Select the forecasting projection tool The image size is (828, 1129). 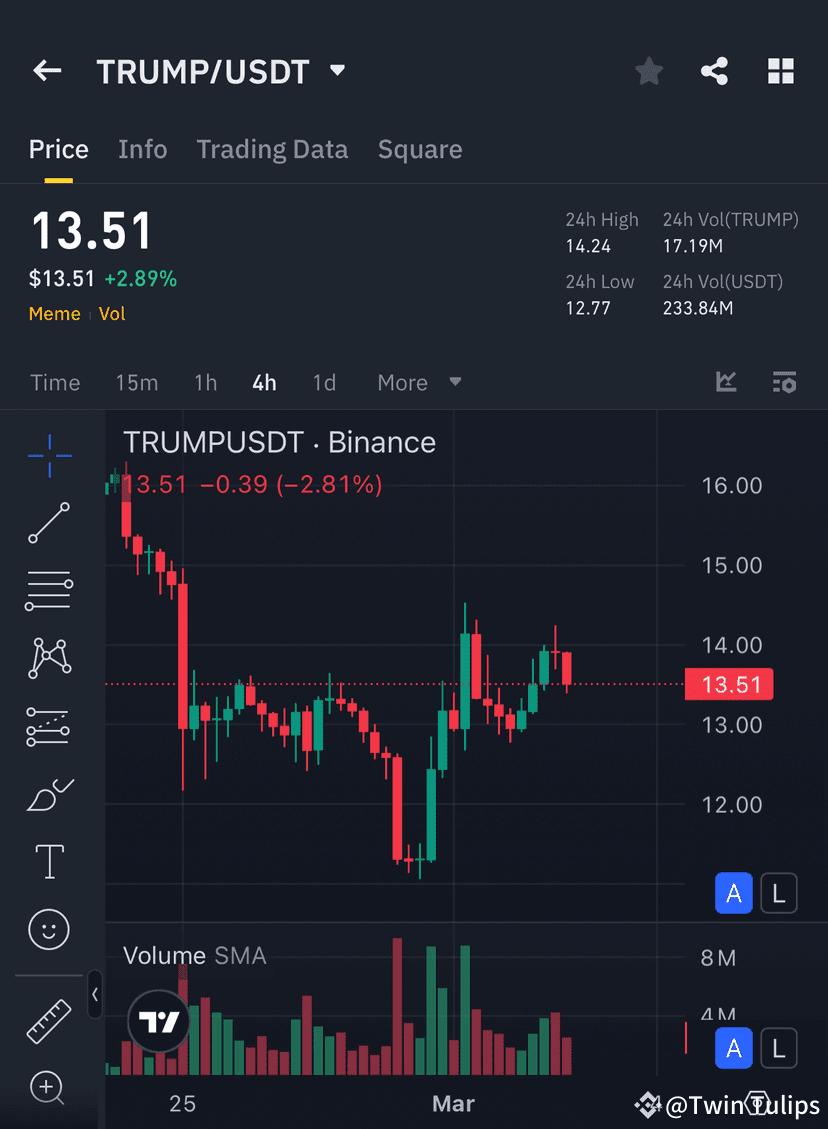[48, 726]
